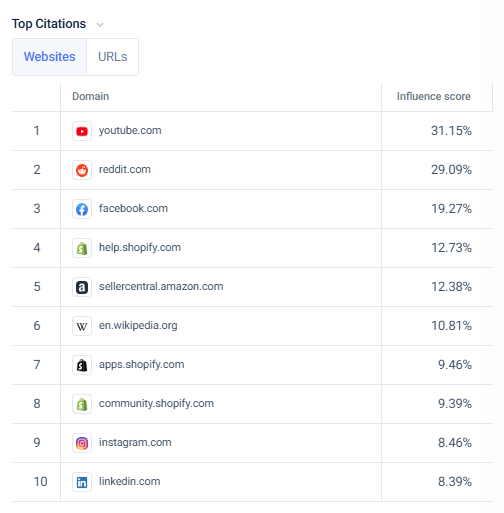The image size is (504, 513).
Task: Select the 9.39% influence score value
Action: pyautogui.click(x=455, y=404)
